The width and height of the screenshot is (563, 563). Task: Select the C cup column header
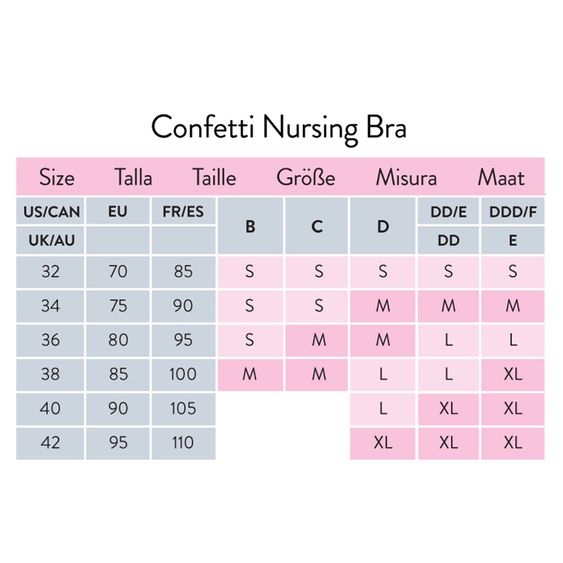coord(317,226)
